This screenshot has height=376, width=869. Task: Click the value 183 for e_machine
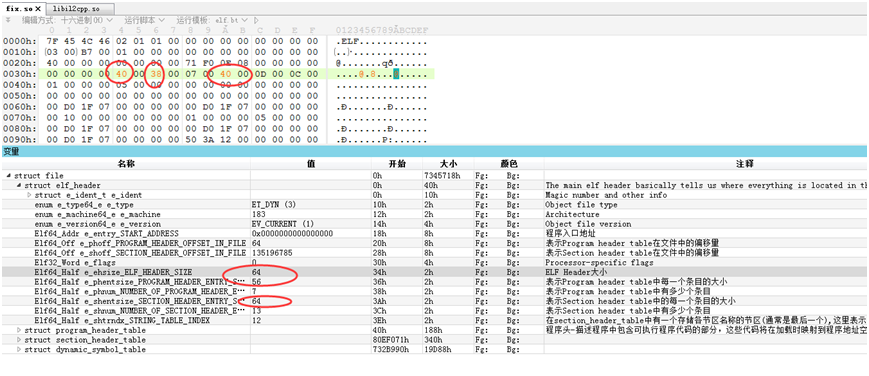tap(258, 214)
